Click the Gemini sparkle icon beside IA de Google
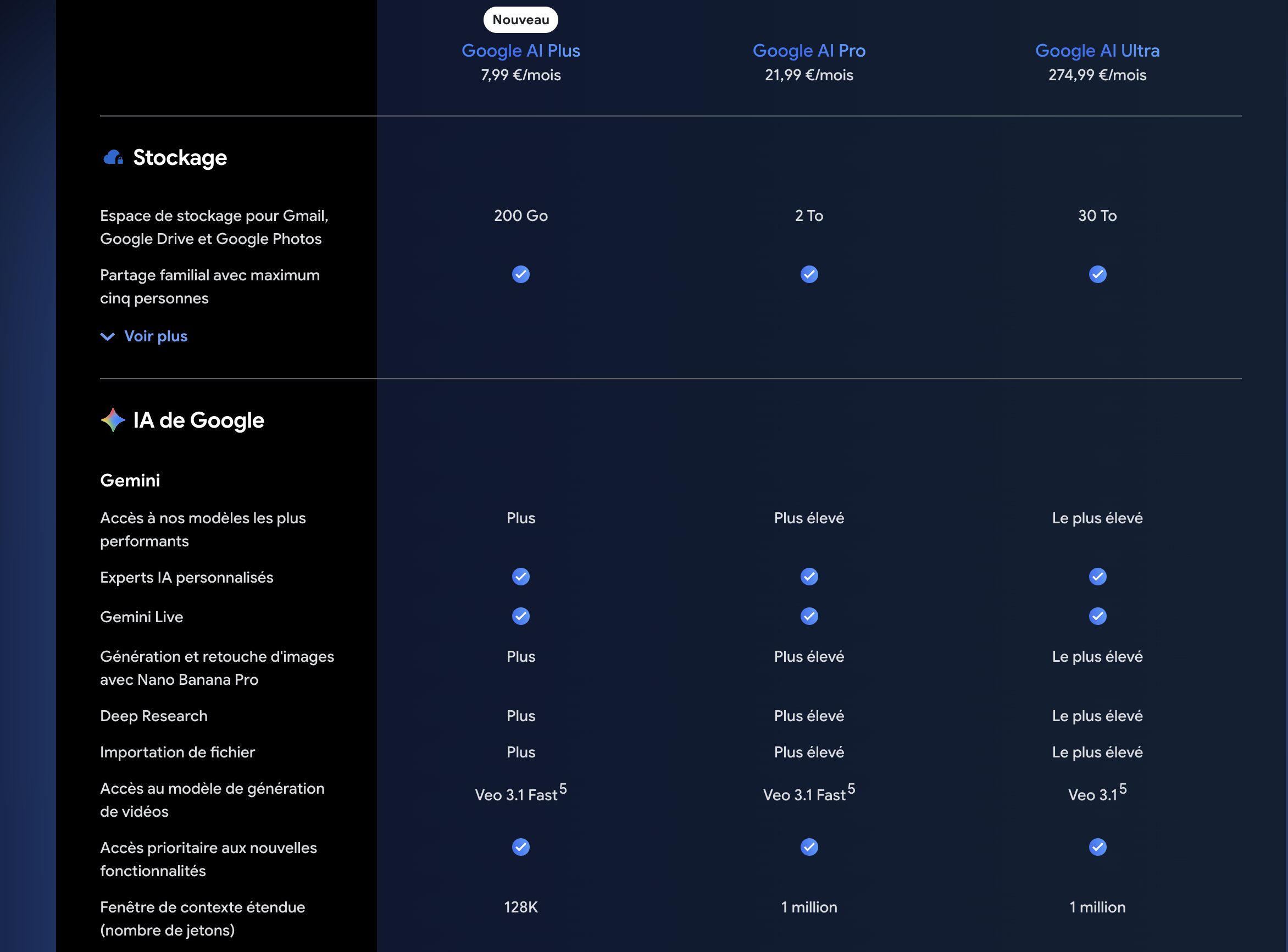This screenshot has width=1288, height=952. pos(113,420)
